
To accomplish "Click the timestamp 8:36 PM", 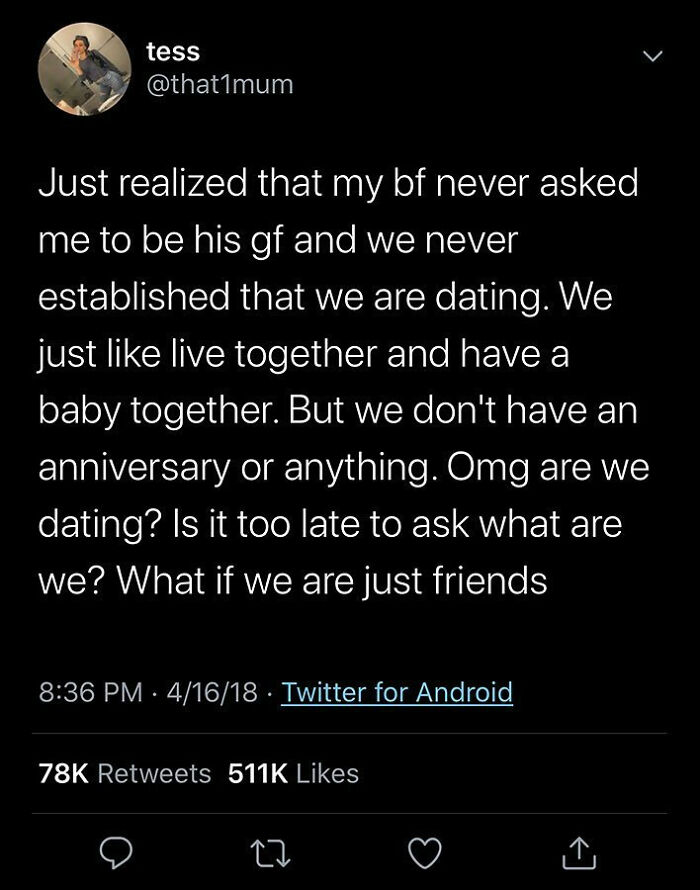I will [87, 691].
